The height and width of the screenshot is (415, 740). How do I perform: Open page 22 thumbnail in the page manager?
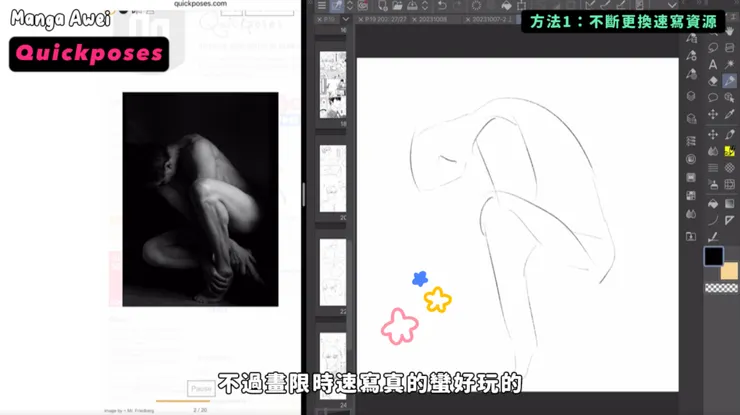click(x=333, y=272)
